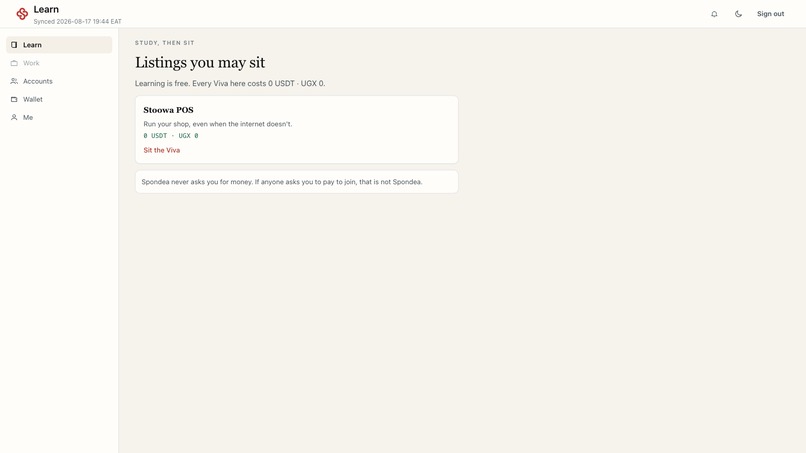Click the 'Spondea never asks you for money' notice

(297, 182)
